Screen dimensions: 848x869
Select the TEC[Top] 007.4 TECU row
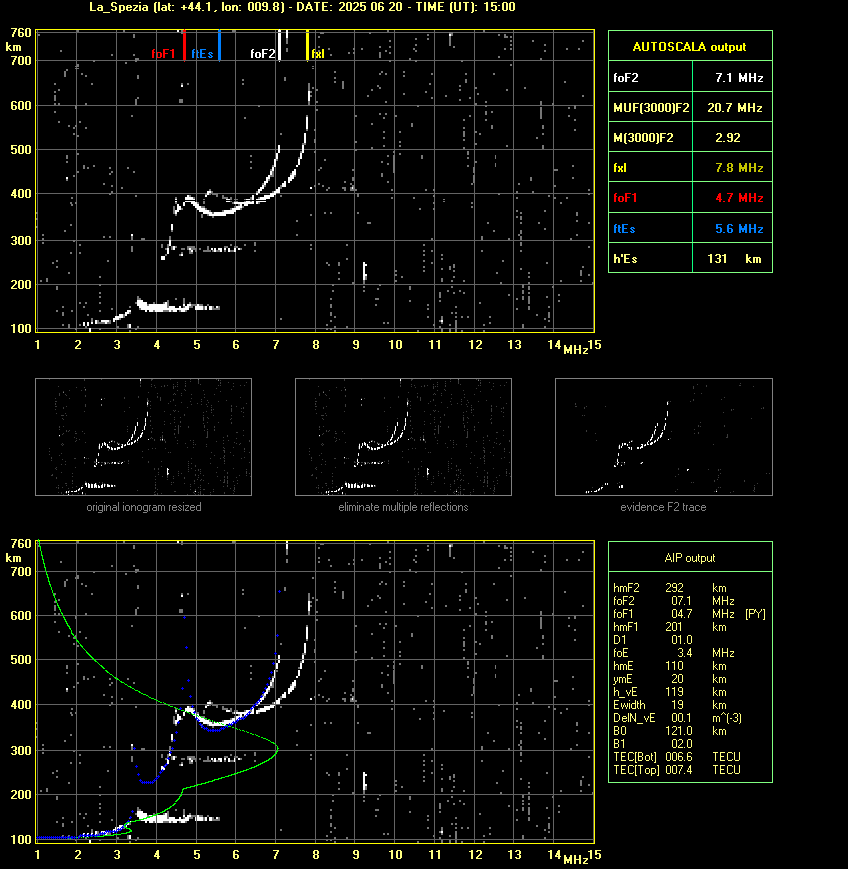coord(677,770)
